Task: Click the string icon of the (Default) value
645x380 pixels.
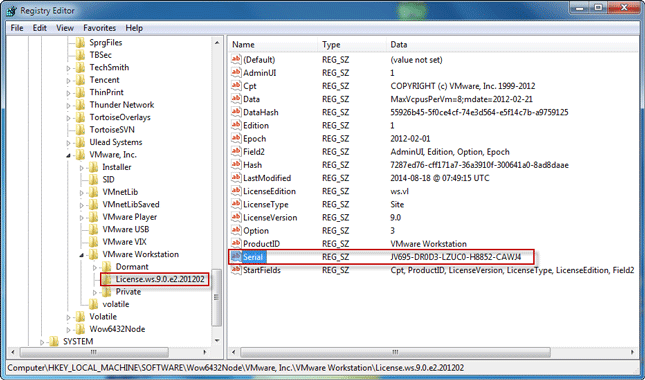Action: coord(236,60)
